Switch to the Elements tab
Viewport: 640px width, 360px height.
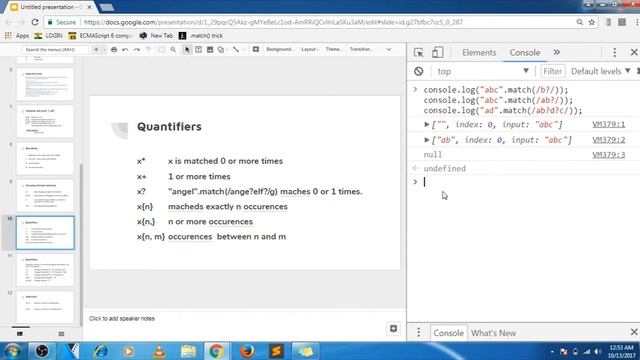tap(479, 53)
